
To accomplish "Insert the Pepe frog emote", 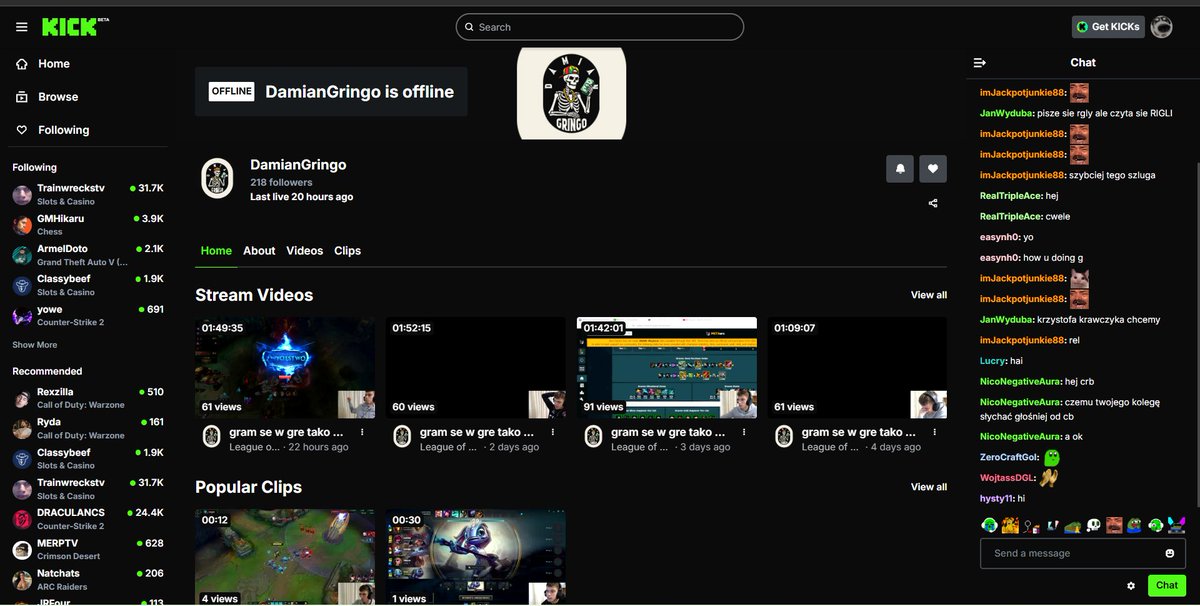I will point(1135,525).
